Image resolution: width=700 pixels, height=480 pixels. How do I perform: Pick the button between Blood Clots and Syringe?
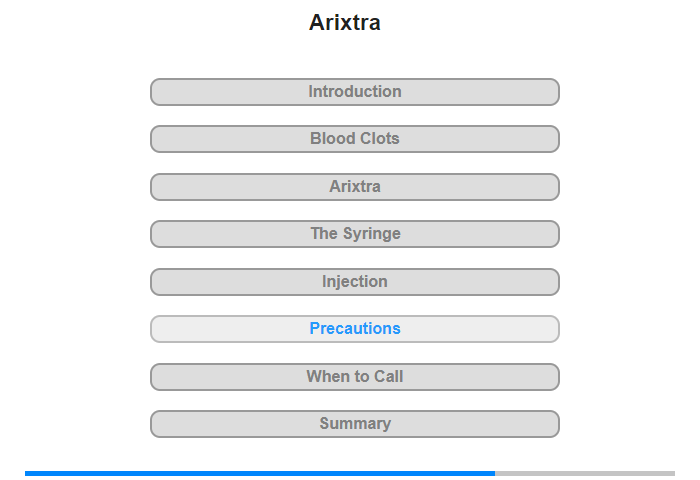(354, 187)
